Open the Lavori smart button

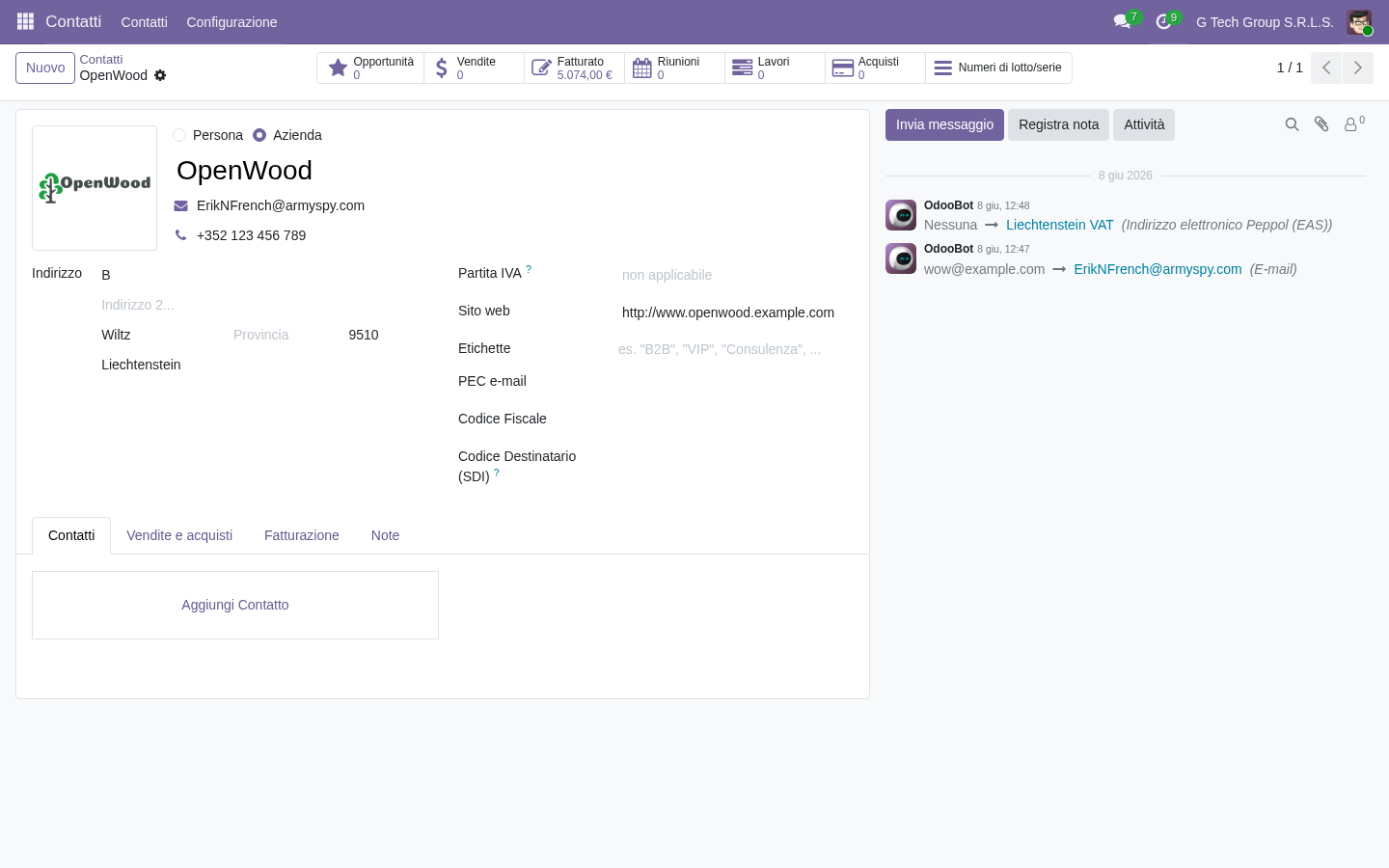(x=776, y=68)
